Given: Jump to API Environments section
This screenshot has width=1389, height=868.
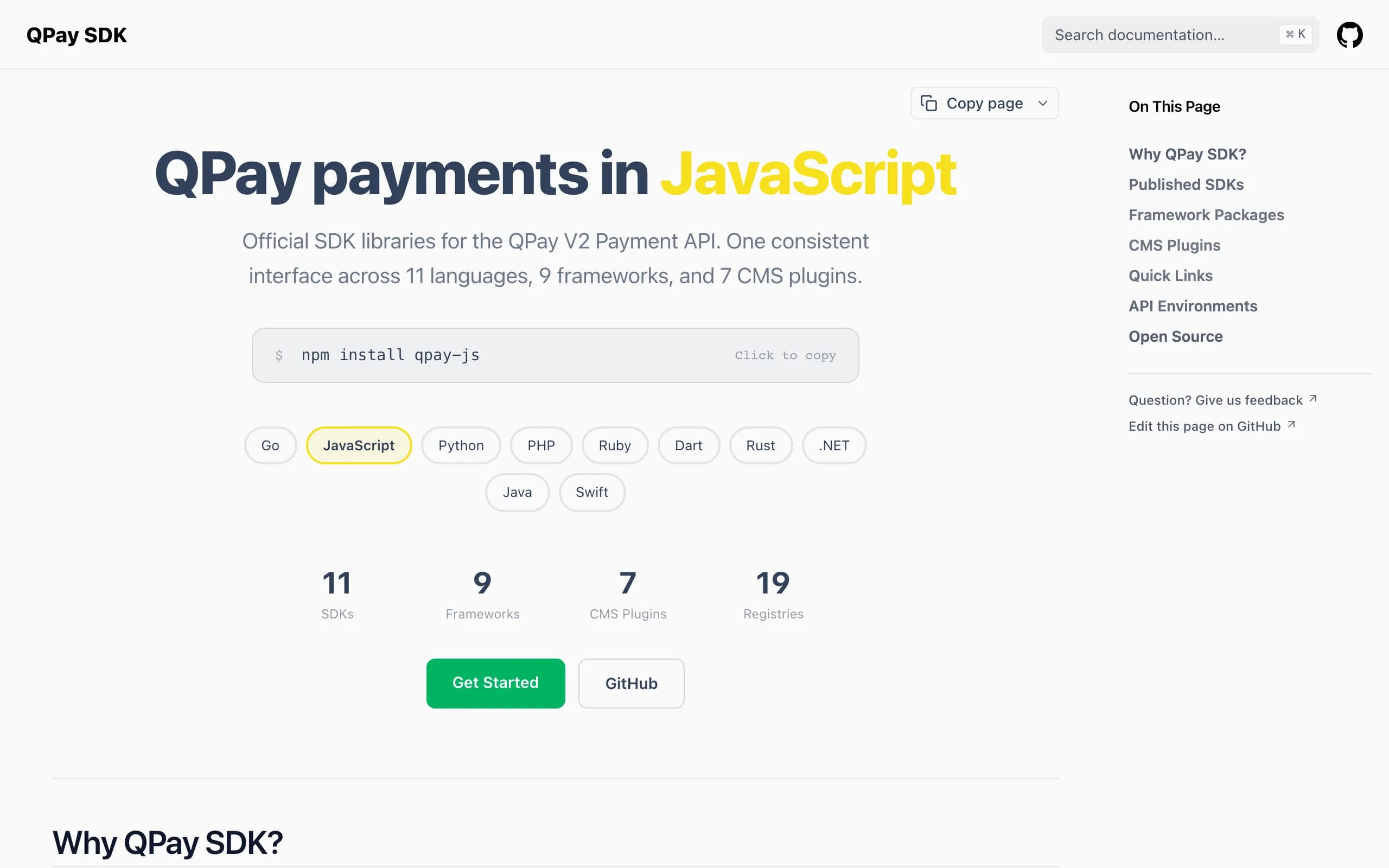Looking at the screenshot, I should pos(1193,306).
